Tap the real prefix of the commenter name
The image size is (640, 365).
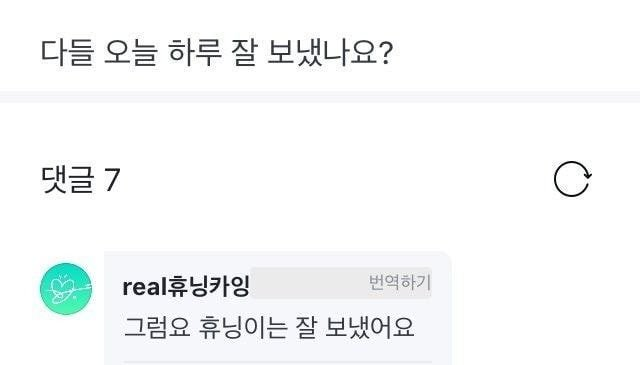point(144,287)
